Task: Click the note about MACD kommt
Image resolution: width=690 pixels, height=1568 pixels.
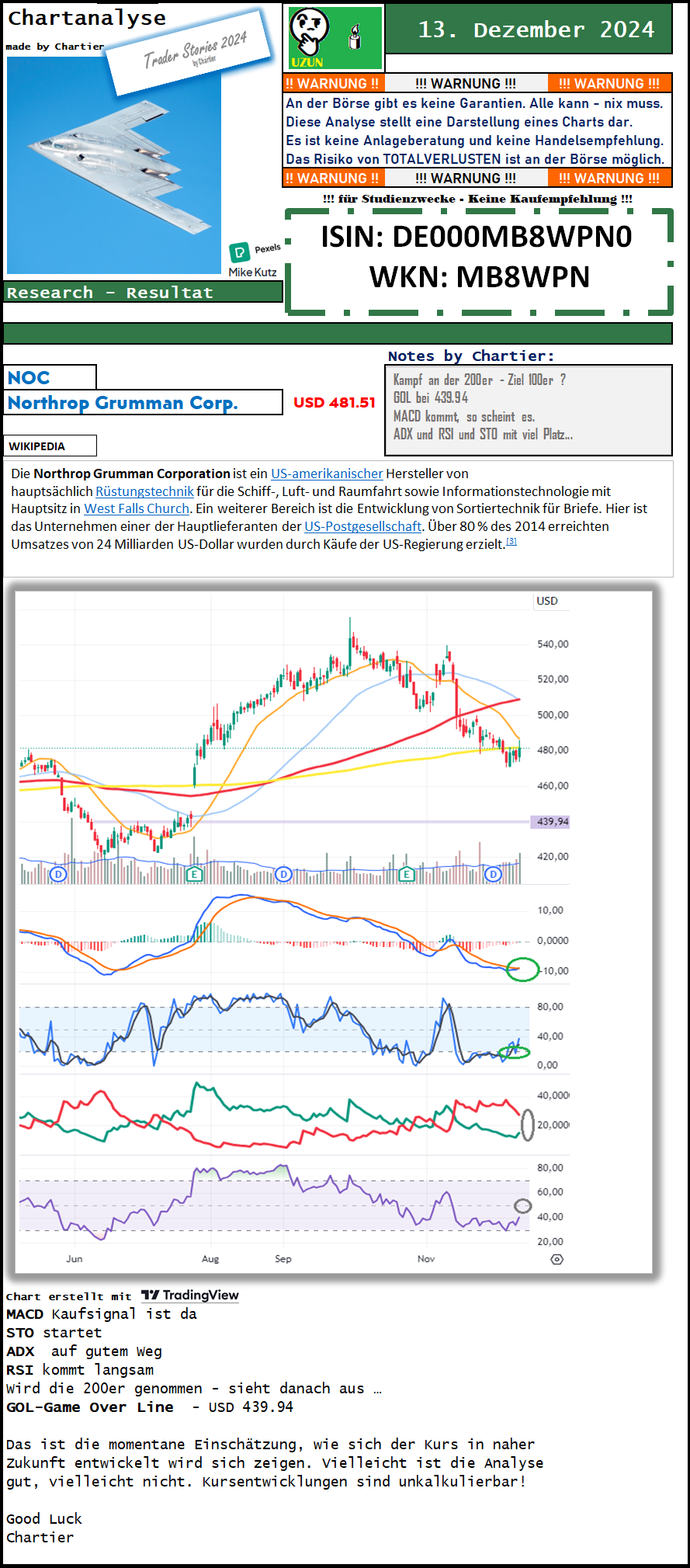Action: click(x=464, y=416)
